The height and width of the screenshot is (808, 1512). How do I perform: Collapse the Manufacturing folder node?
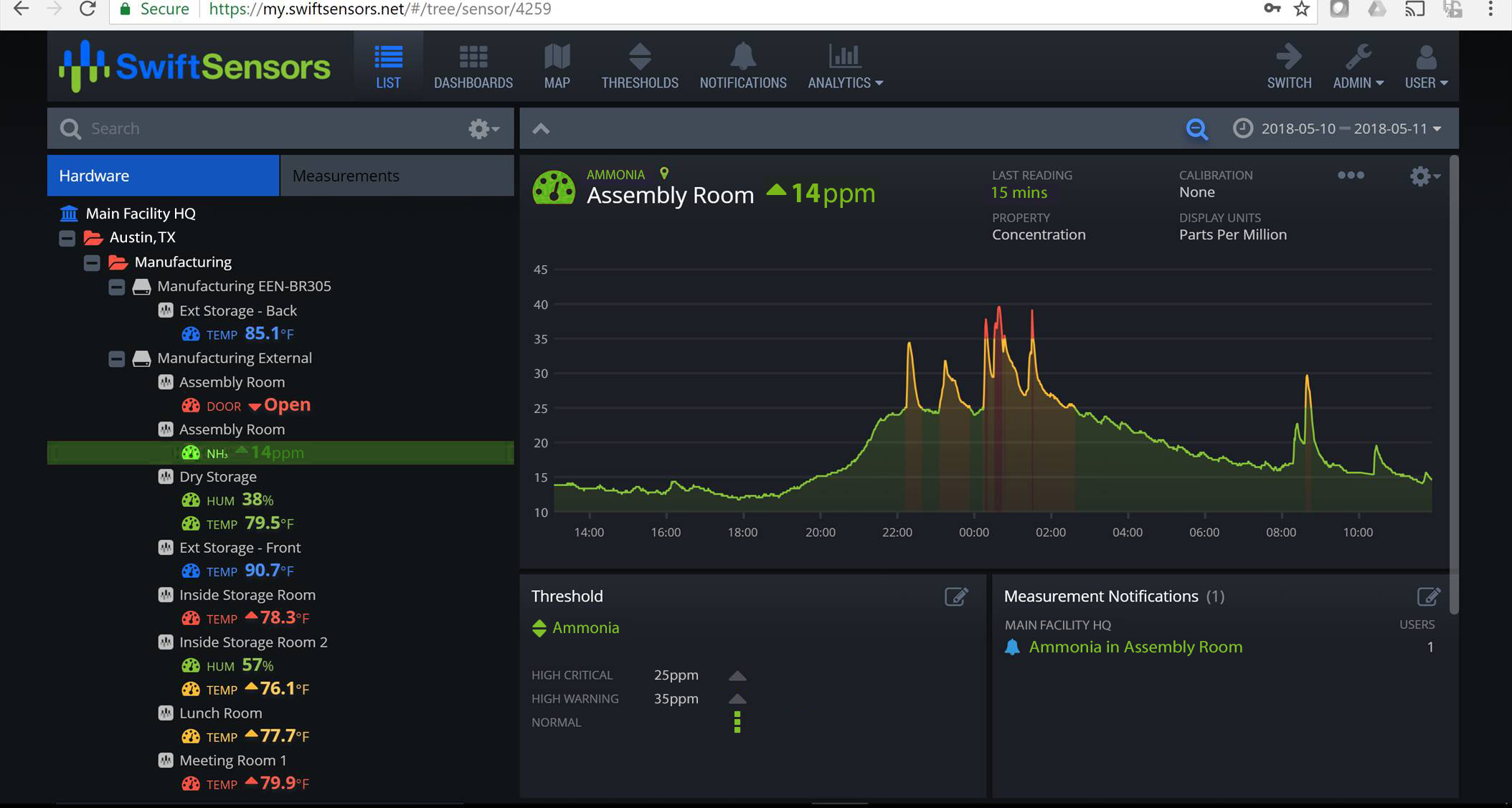coord(92,262)
